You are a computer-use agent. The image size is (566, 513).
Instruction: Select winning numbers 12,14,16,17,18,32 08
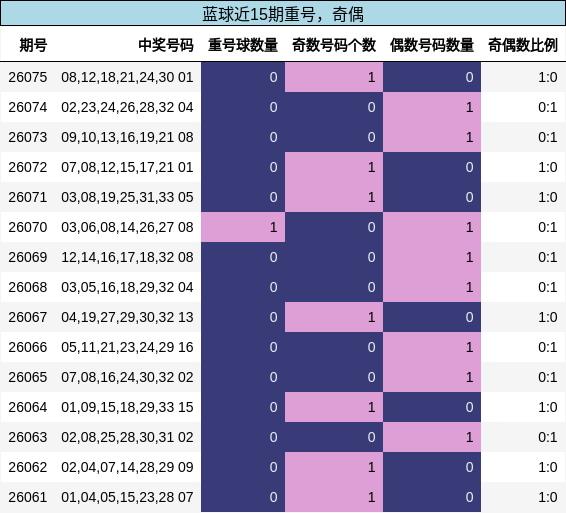tap(127, 257)
